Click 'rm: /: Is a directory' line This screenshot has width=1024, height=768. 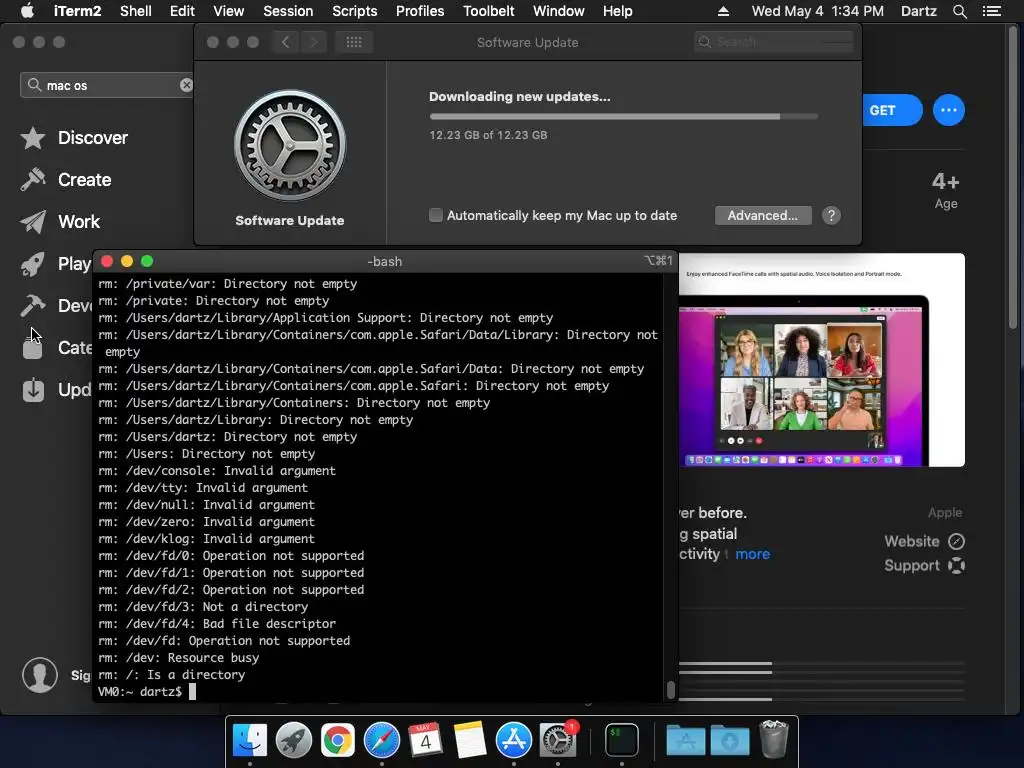(171, 675)
